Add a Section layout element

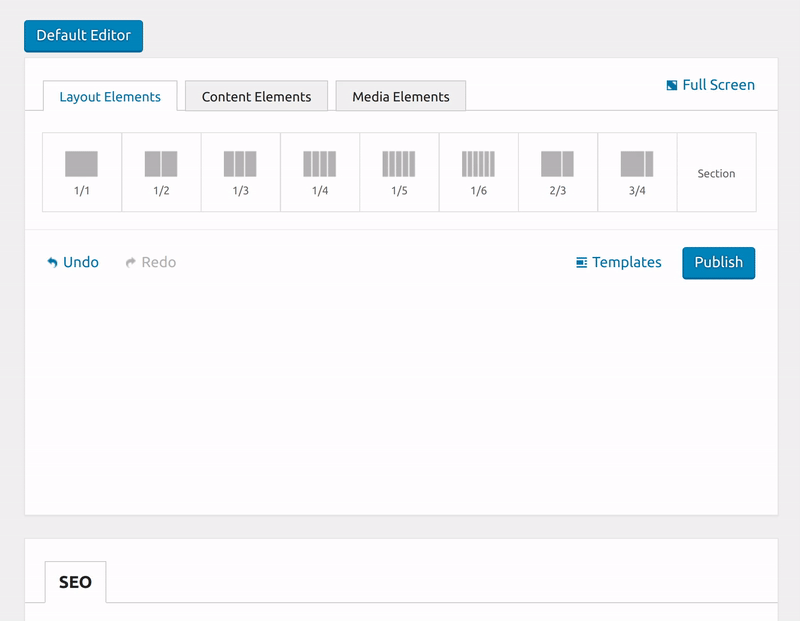coord(716,173)
